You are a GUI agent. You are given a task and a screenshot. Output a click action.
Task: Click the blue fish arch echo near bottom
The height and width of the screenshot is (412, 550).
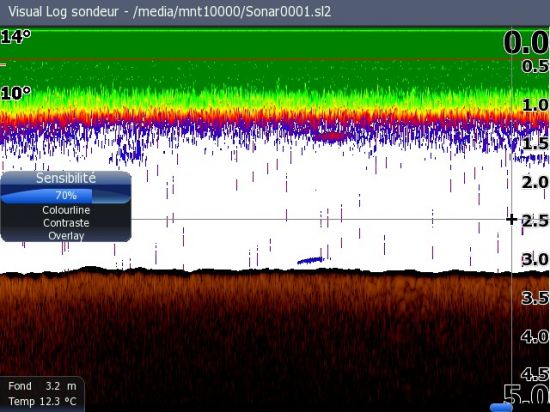310,260
